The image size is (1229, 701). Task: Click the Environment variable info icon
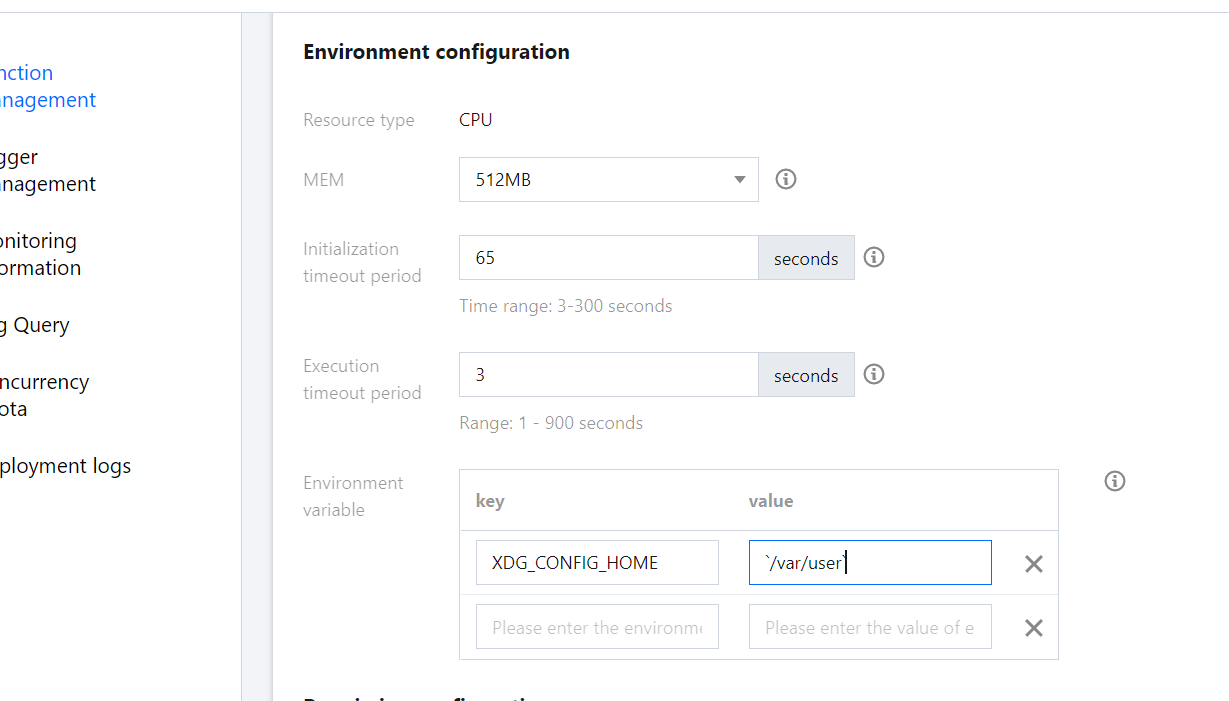1115,481
